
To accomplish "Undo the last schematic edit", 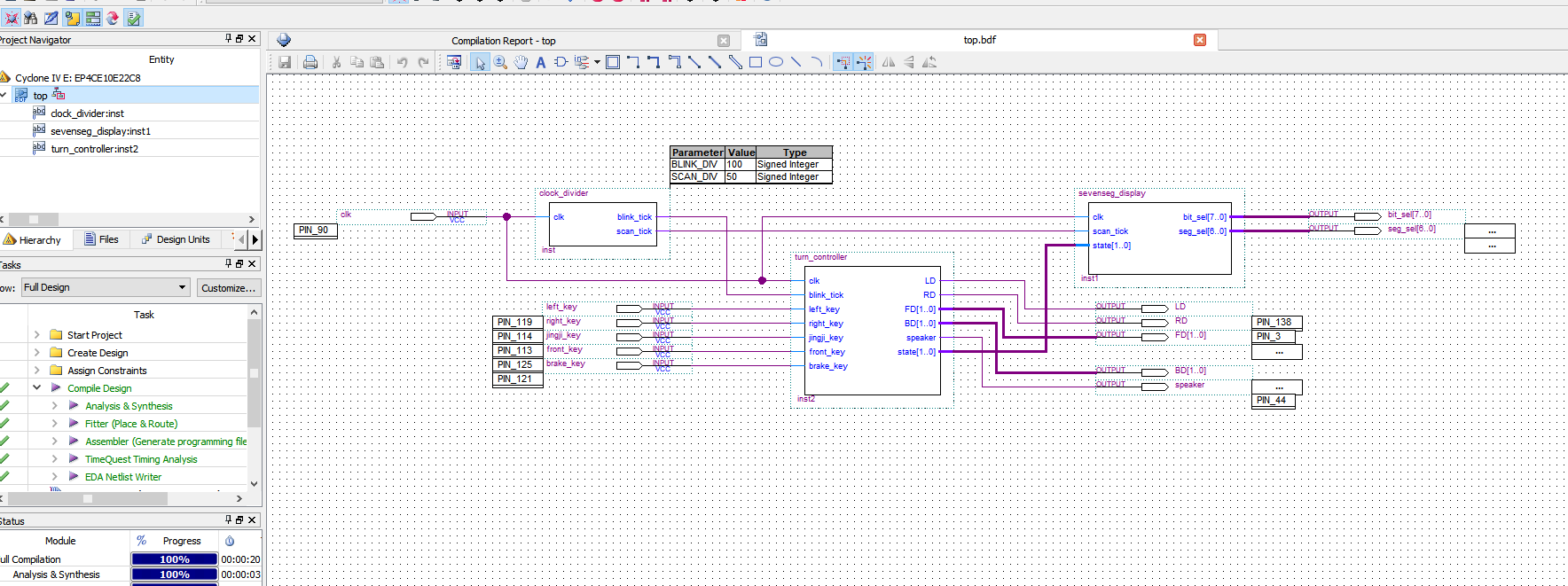I will [x=402, y=62].
